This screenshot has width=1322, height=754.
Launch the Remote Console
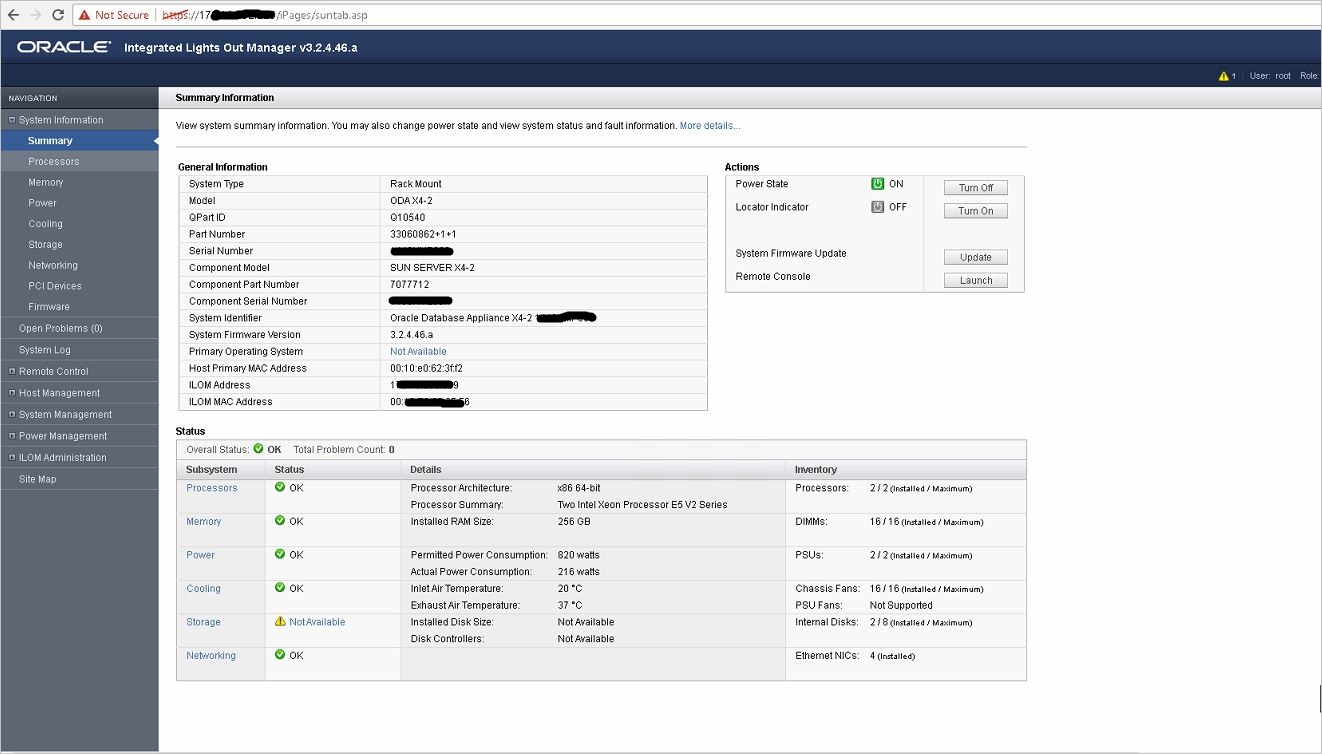[976, 280]
